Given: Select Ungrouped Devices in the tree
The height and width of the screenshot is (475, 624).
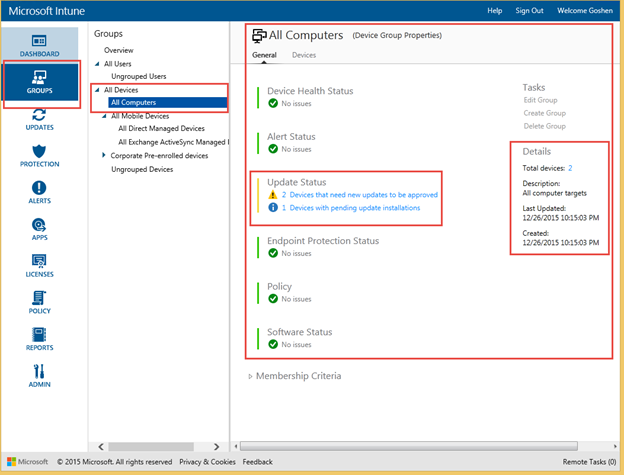Looking at the screenshot, I should point(142,169).
